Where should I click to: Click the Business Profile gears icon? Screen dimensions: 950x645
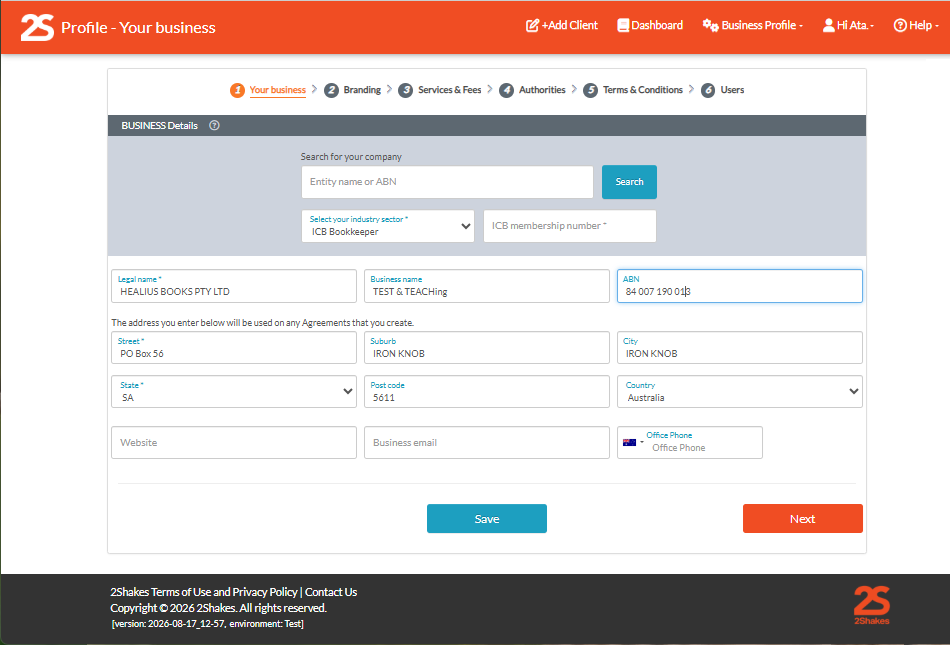(710, 25)
